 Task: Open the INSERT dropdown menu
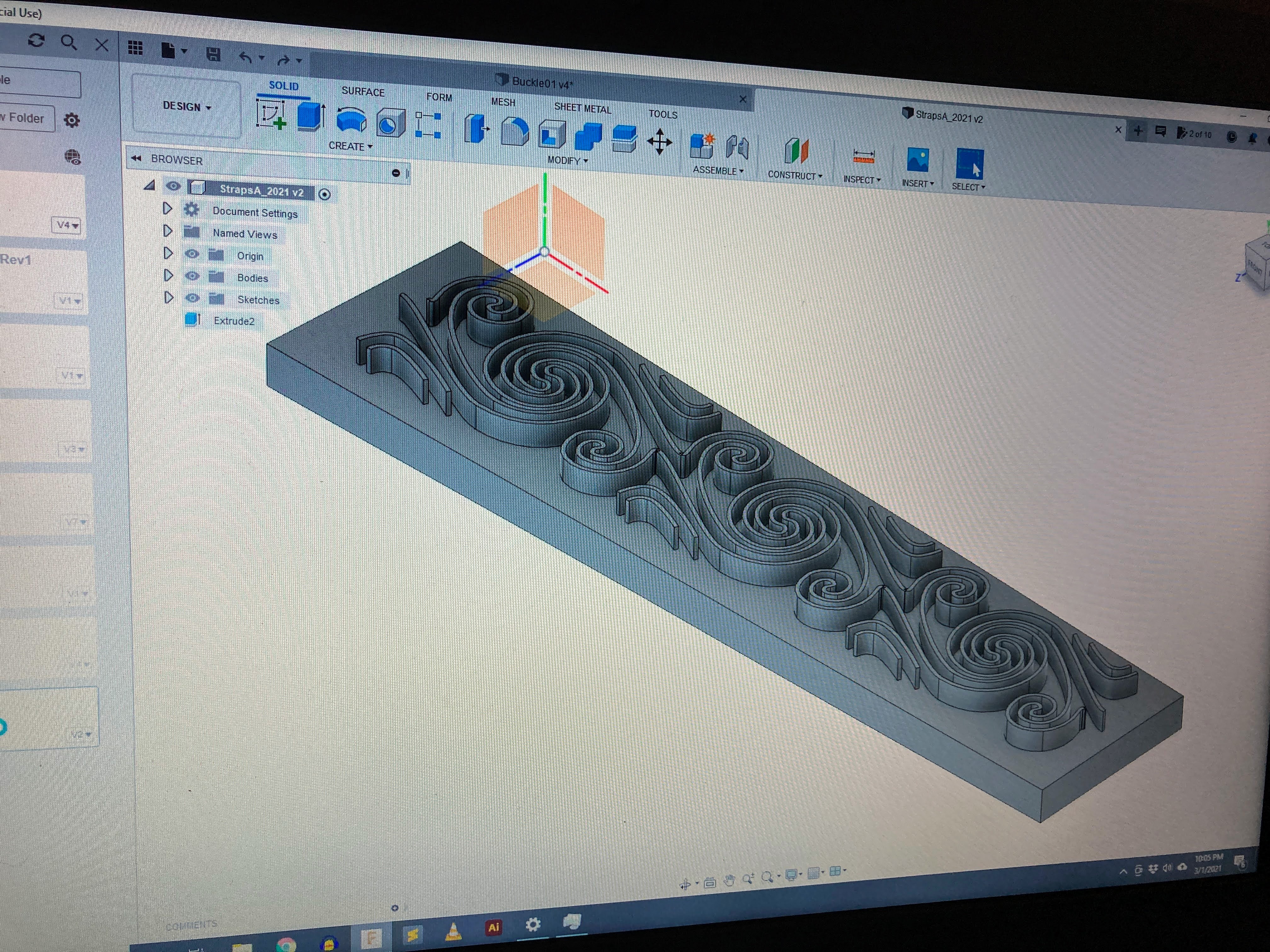[918, 183]
